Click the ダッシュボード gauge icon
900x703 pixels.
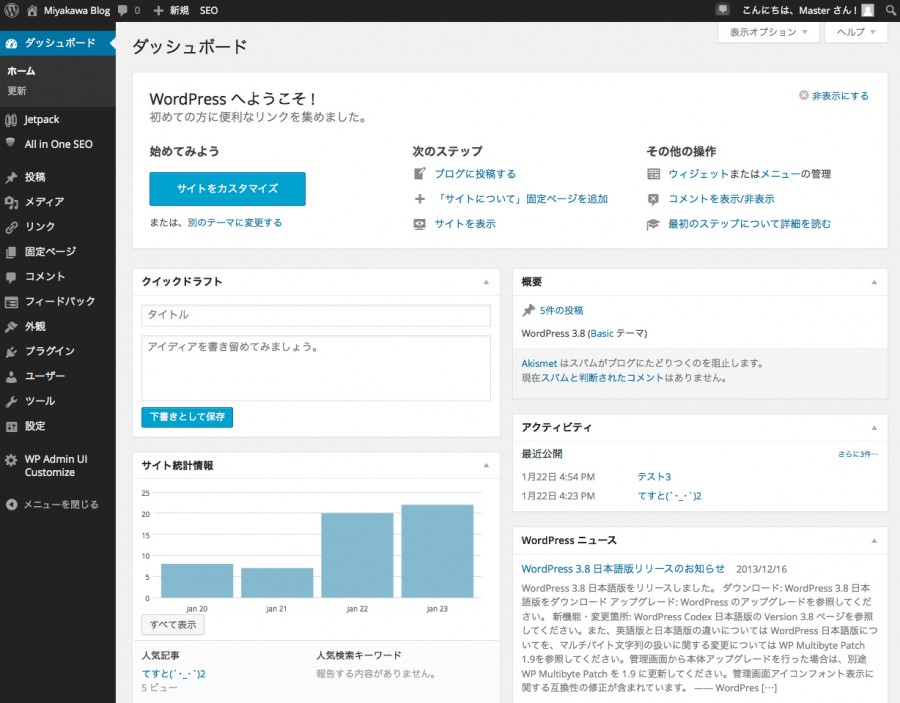[11, 43]
